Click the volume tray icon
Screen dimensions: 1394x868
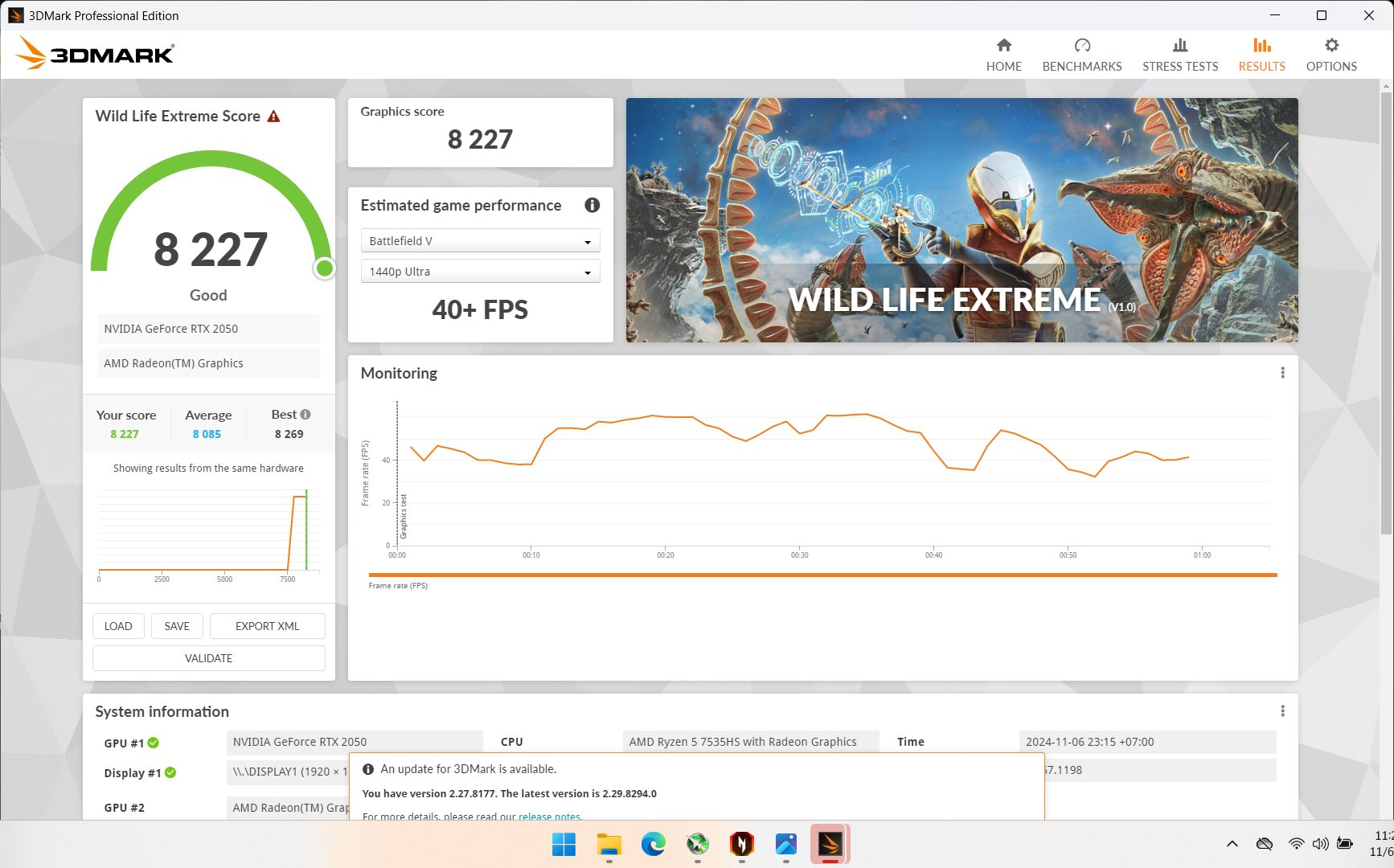click(x=1320, y=844)
